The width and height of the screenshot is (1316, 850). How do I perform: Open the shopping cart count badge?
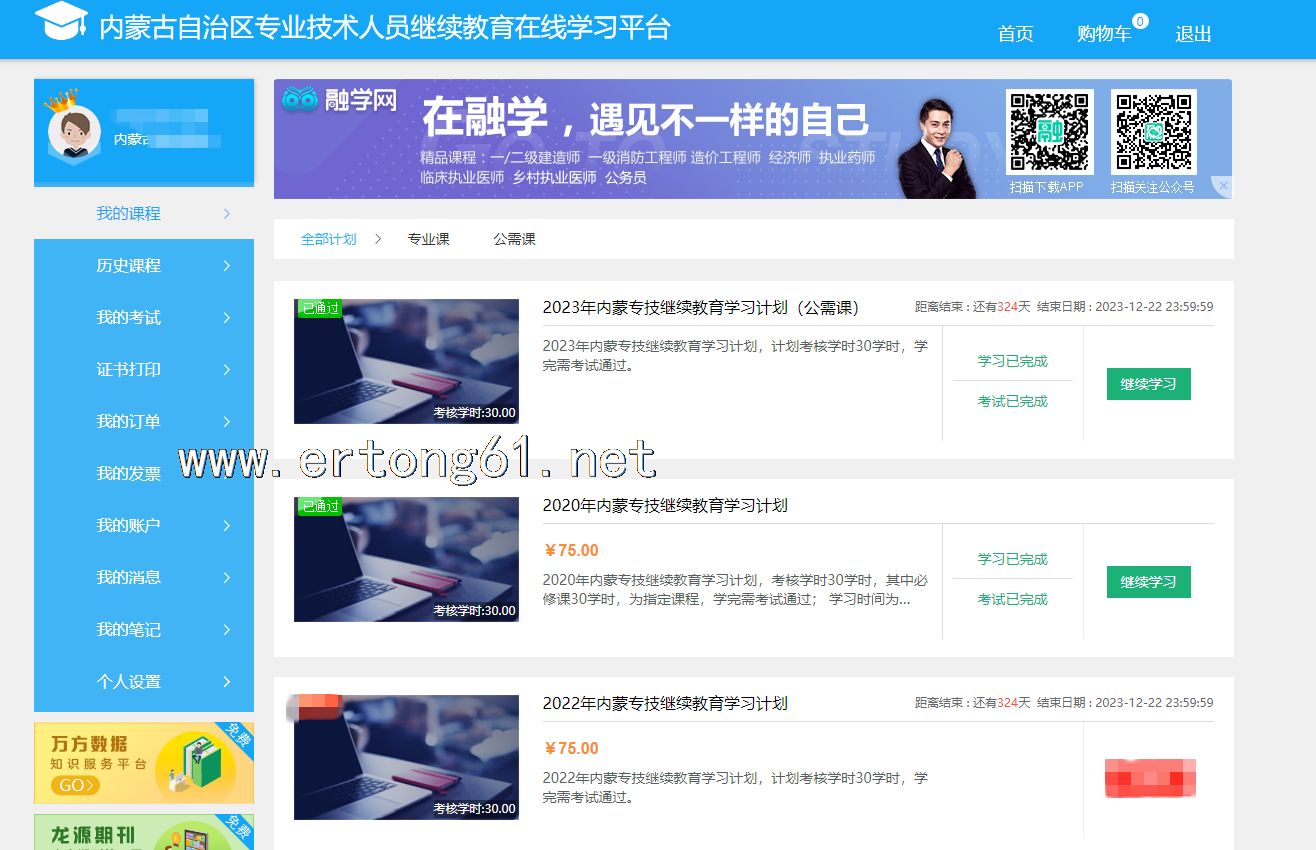(x=1140, y=21)
